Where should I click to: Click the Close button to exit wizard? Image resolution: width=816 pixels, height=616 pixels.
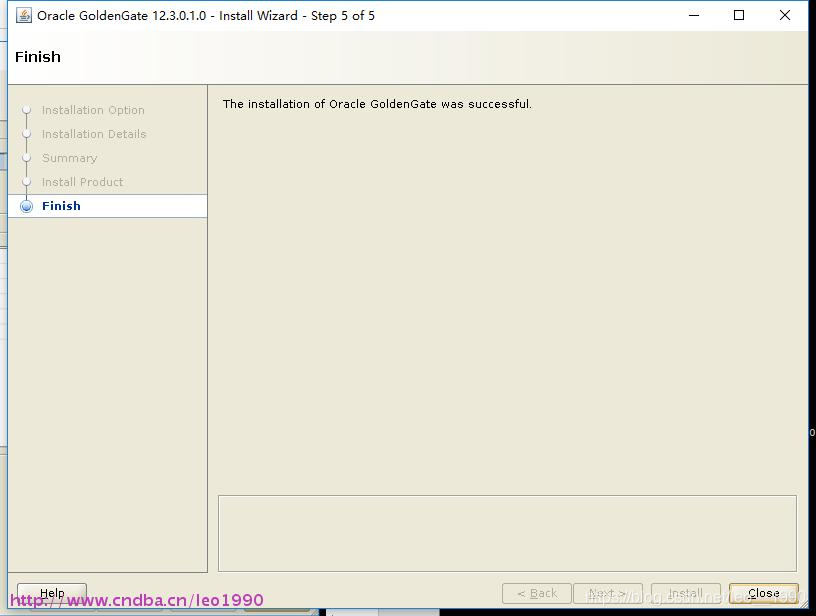click(763, 593)
